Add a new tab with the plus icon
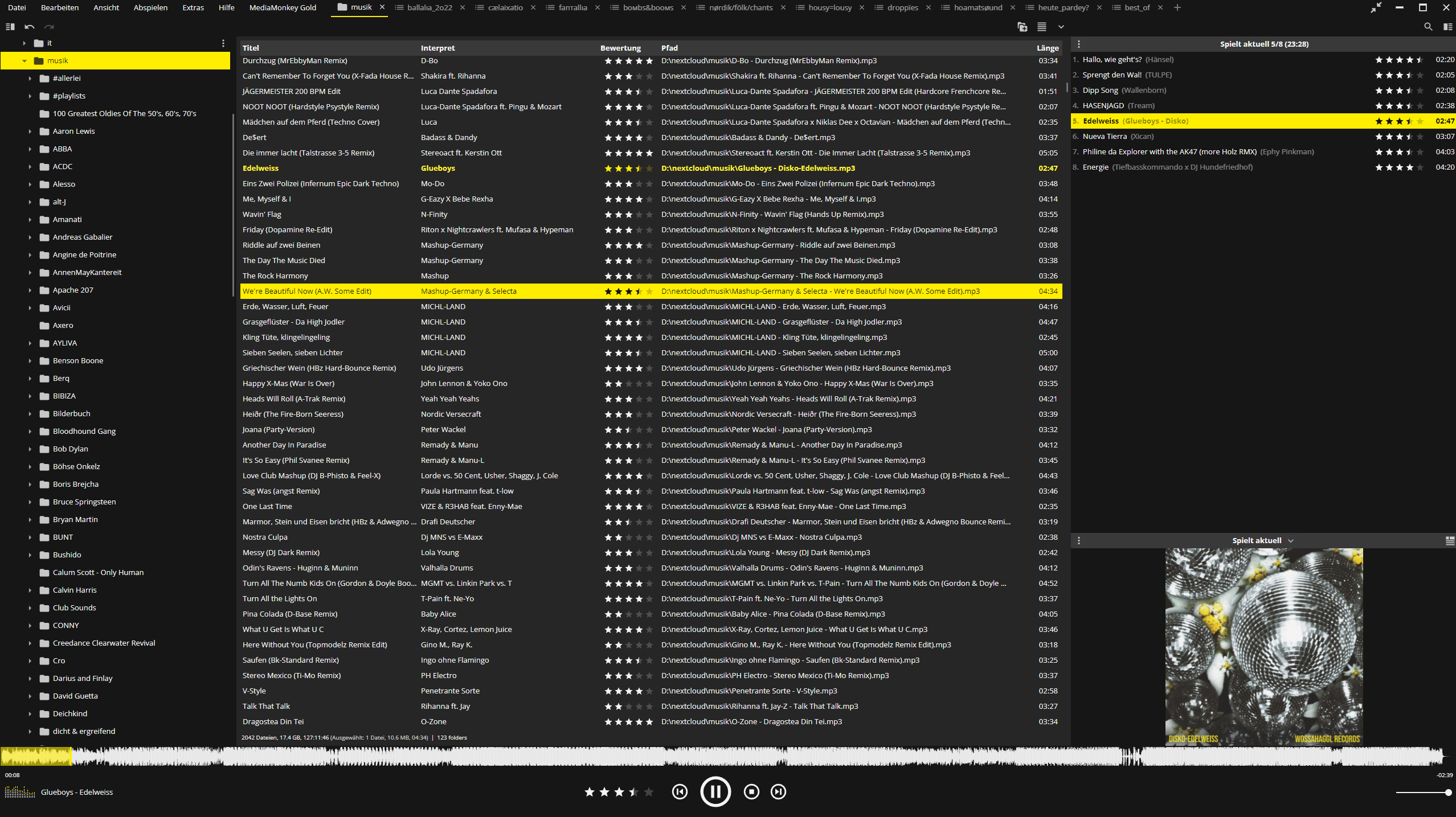Image resolution: width=1456 pixels, height=817 pixels. (x=1177, y=7)
